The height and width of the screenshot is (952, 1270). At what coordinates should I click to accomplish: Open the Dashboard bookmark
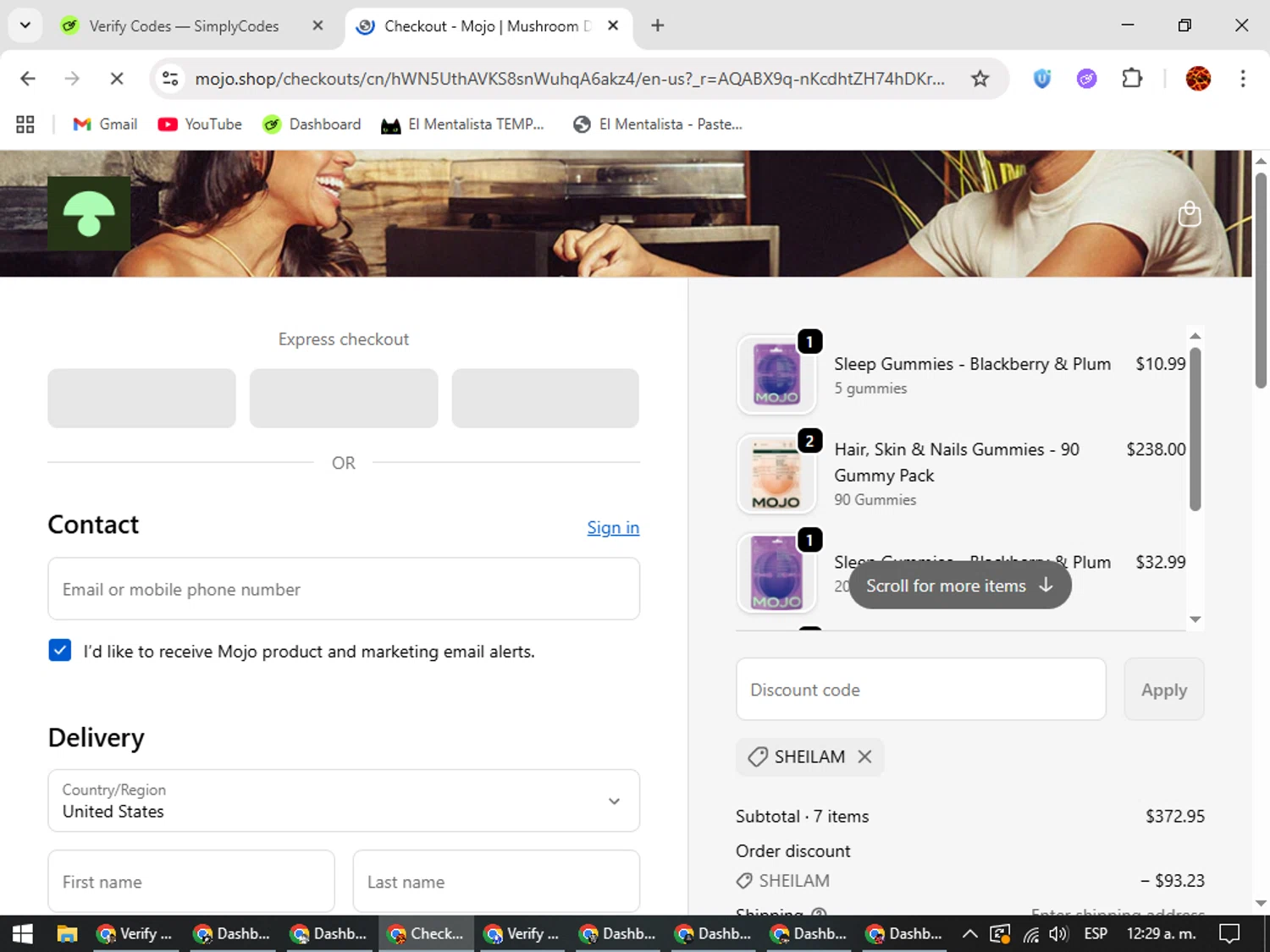pos(312,124)
